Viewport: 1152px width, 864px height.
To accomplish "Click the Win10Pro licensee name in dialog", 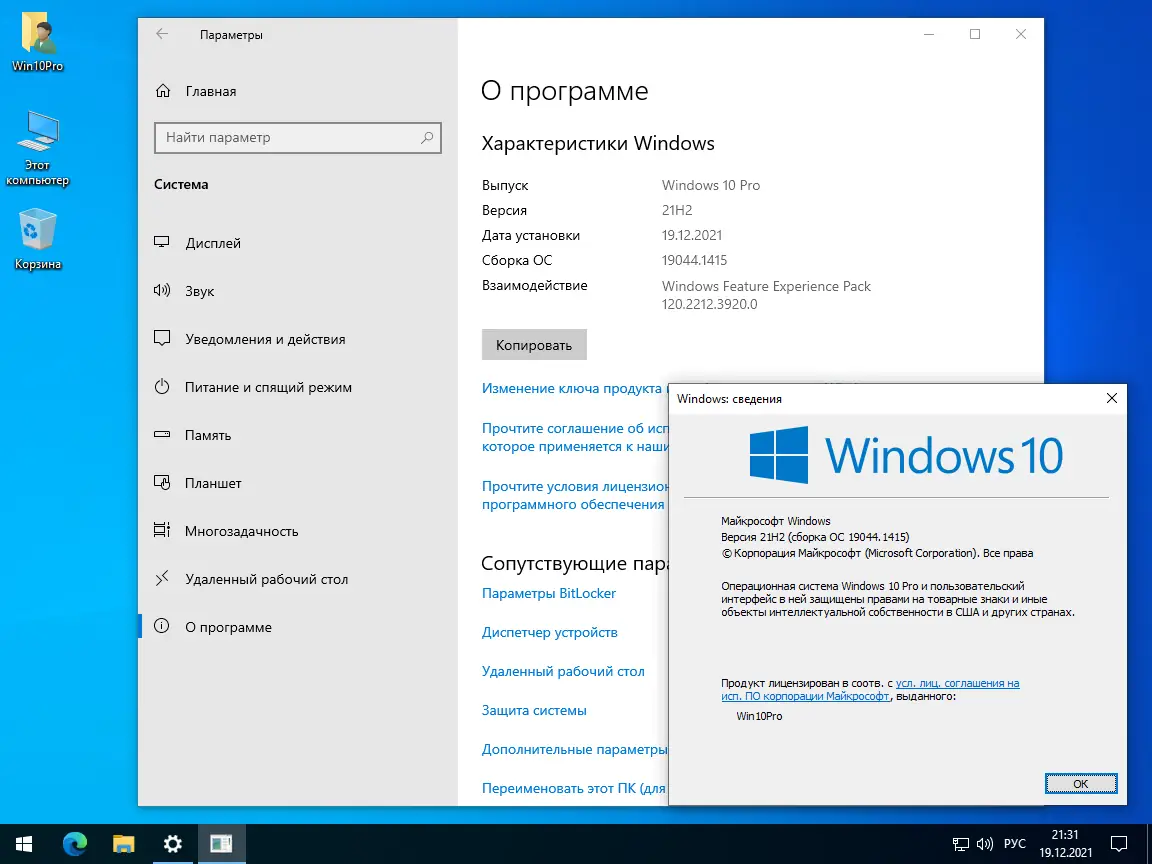I will [759, 716].
